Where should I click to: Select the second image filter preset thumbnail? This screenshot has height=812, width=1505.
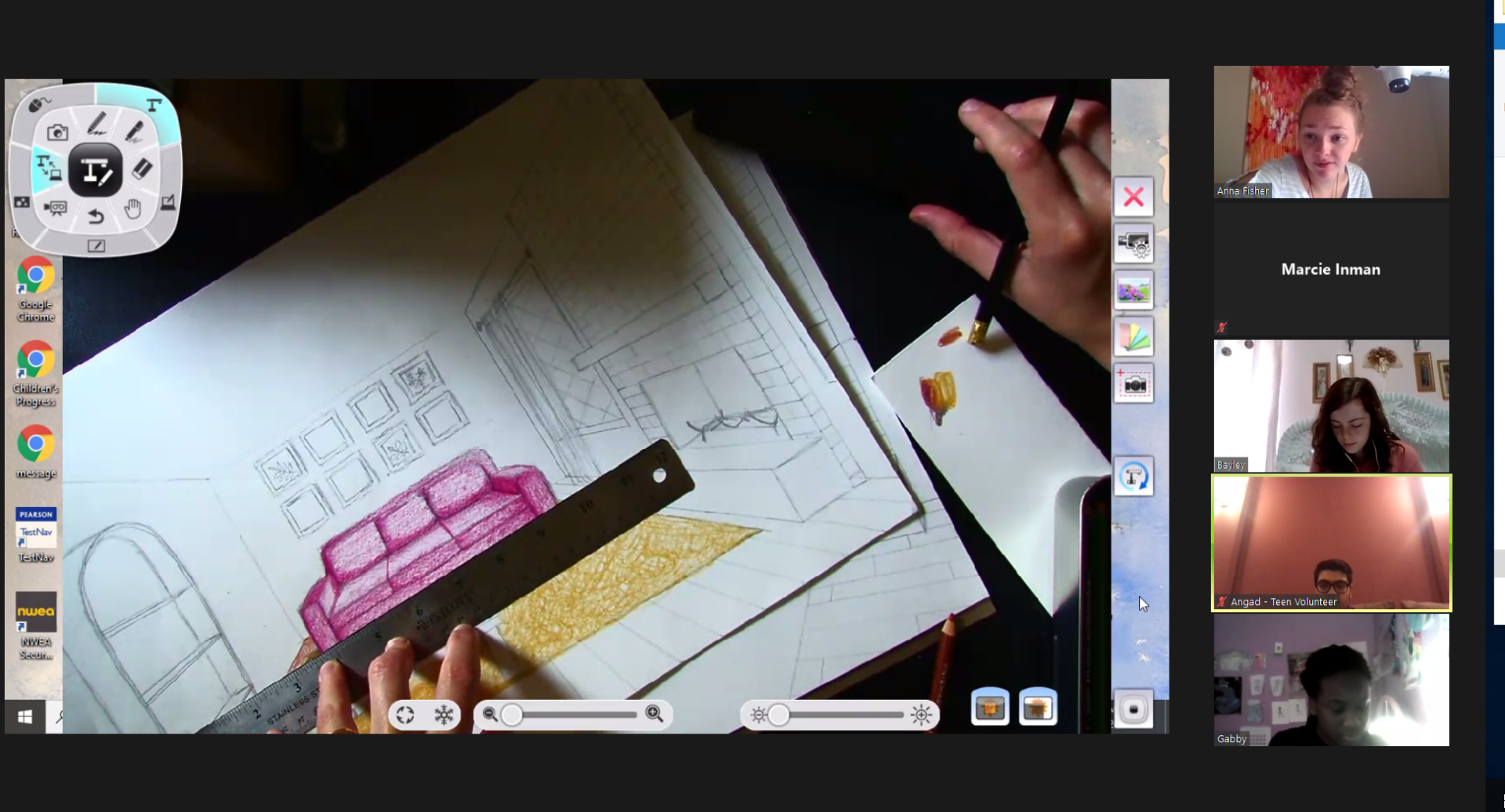(1038, 708)
